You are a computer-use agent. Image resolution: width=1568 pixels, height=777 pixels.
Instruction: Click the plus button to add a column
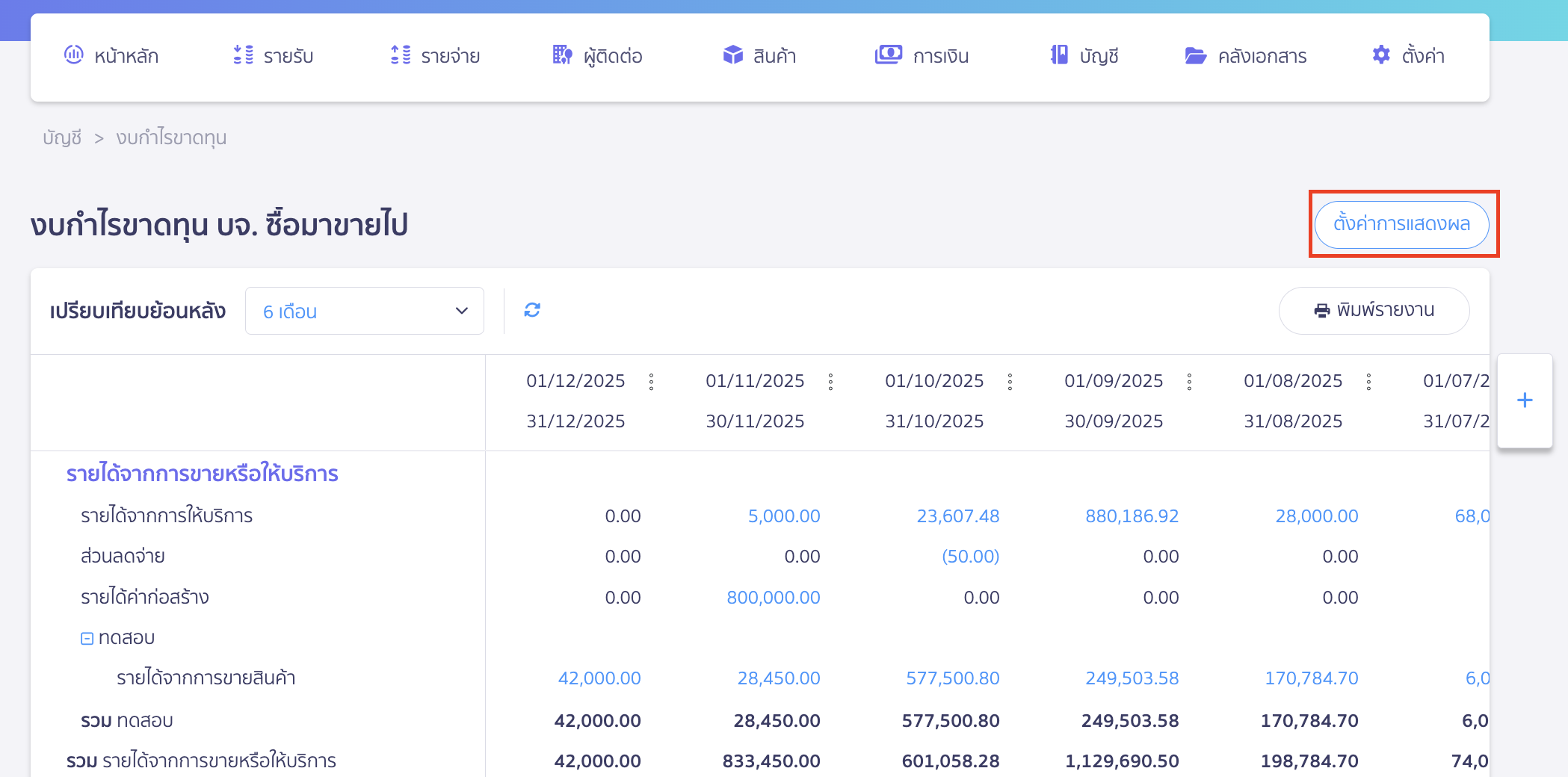click(1525, 400)
